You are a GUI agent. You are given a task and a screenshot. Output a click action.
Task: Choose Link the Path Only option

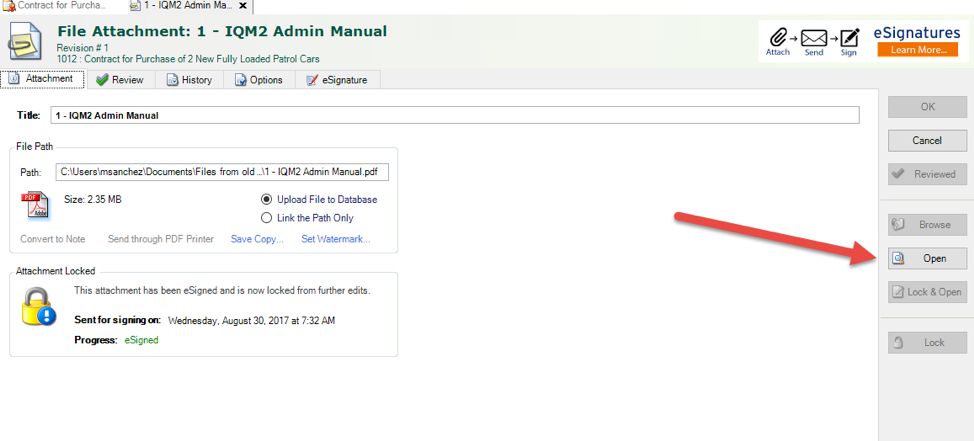pyautogui.click(x=267, y=218)
